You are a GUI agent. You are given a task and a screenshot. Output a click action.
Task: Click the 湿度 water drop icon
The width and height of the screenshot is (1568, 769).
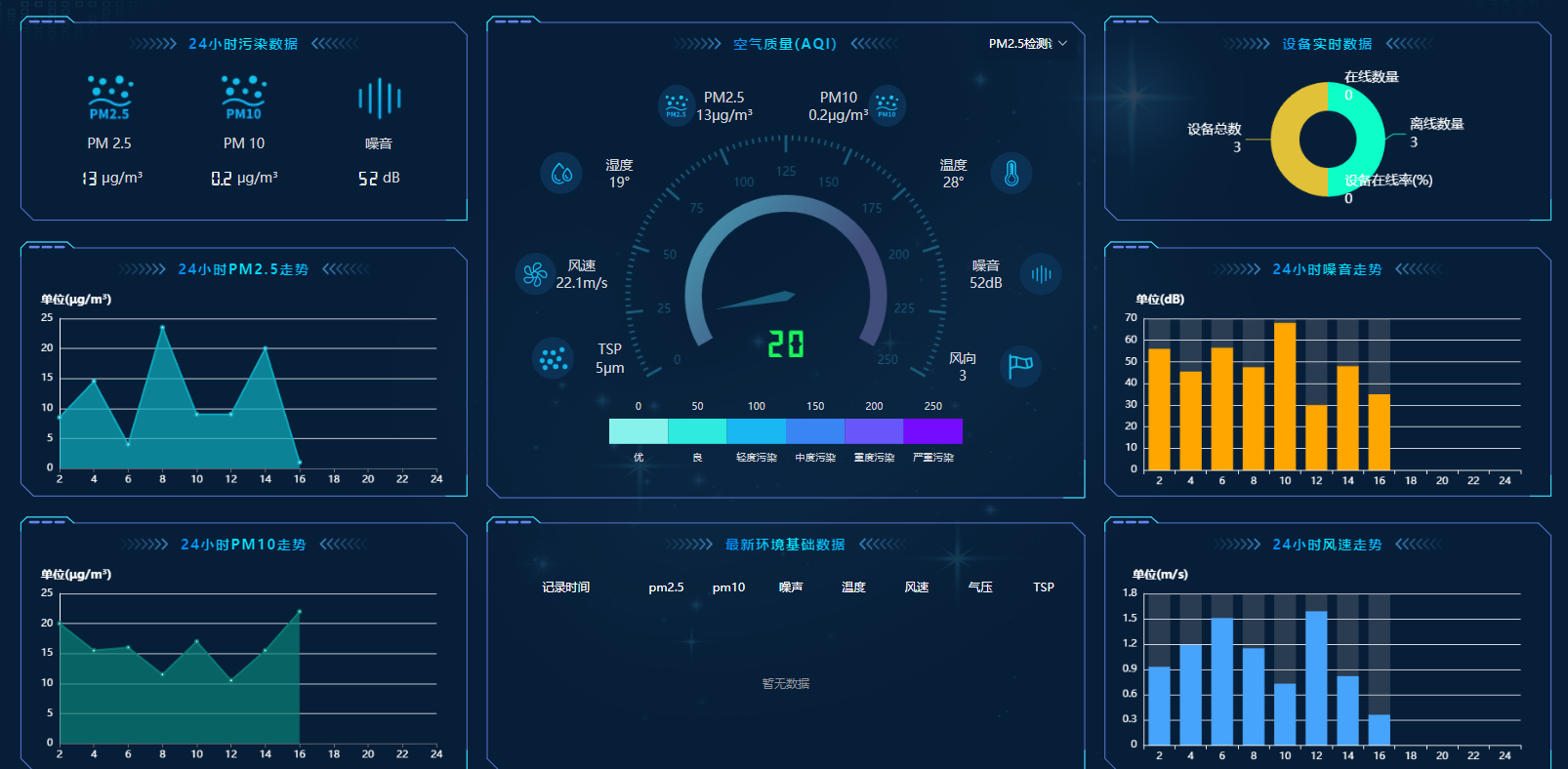pos(561,173)
